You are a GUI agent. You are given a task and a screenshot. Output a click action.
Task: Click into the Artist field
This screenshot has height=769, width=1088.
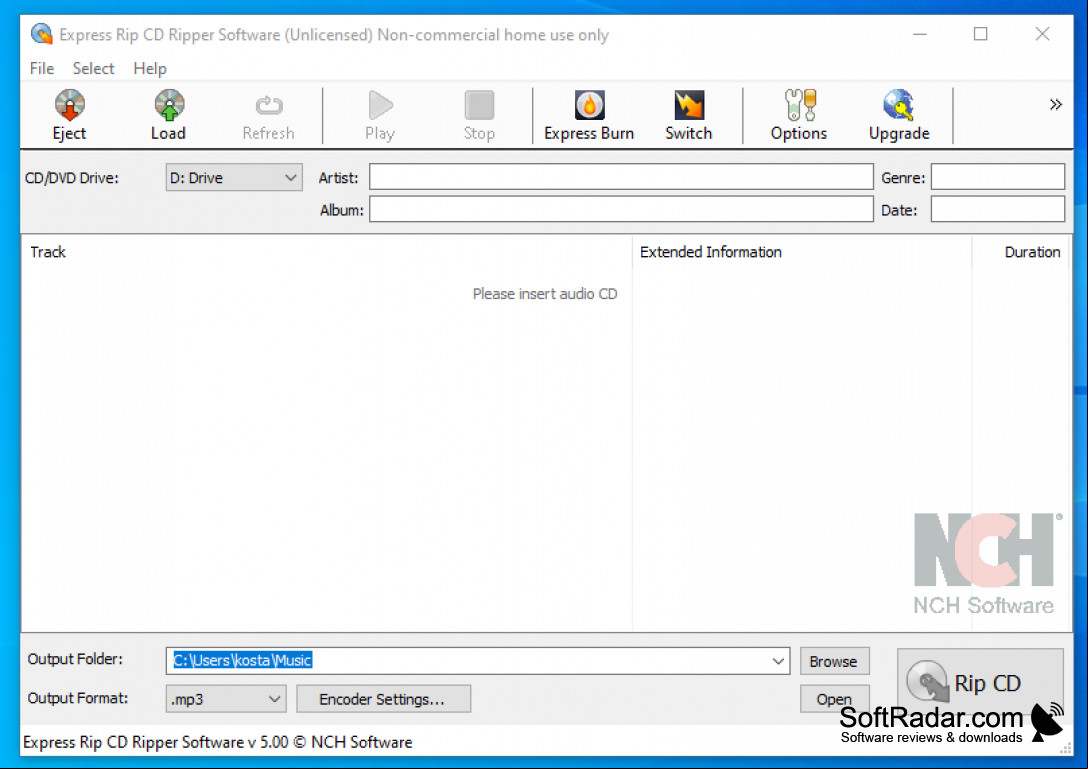pyautogui.click(x=621, y=177)
